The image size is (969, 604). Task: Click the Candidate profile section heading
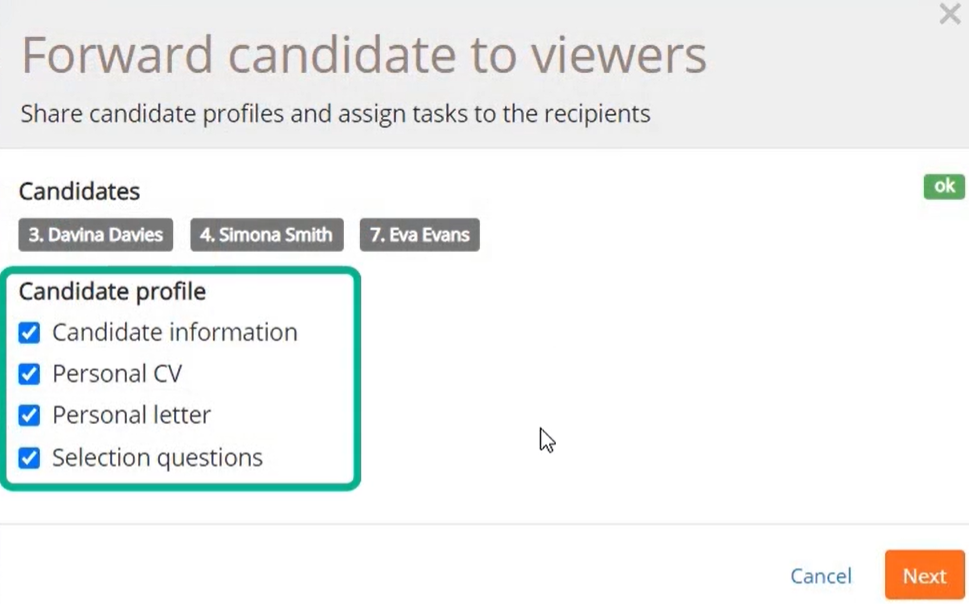(x=112, y=291)
